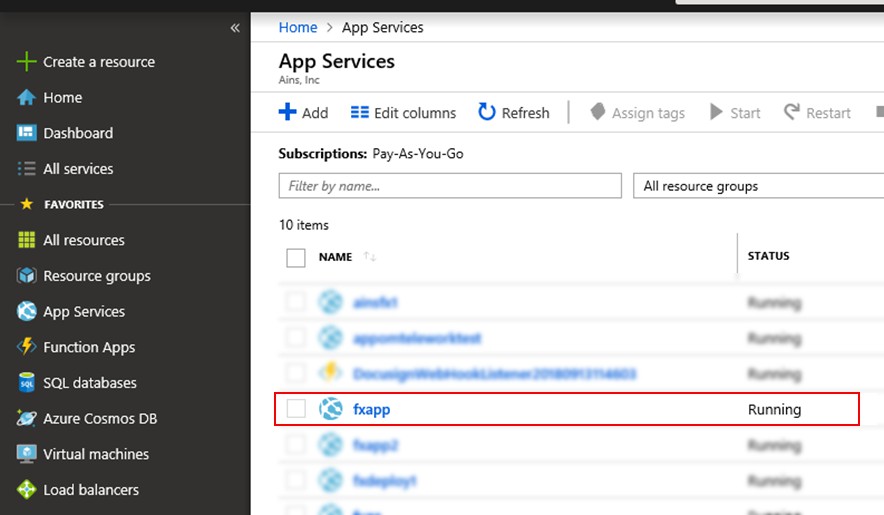Click the STATUS column header
Viewport: 884px width, 515px height.
768,256
